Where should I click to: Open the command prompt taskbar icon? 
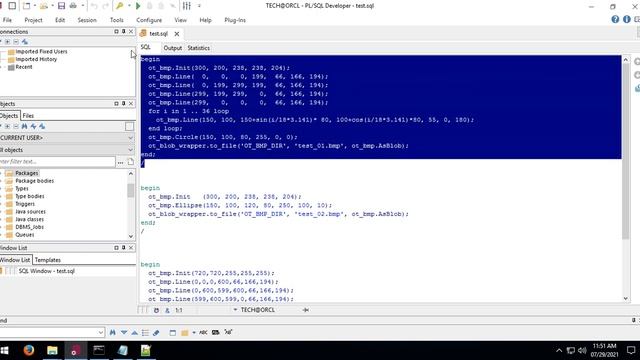coord(99,350)
